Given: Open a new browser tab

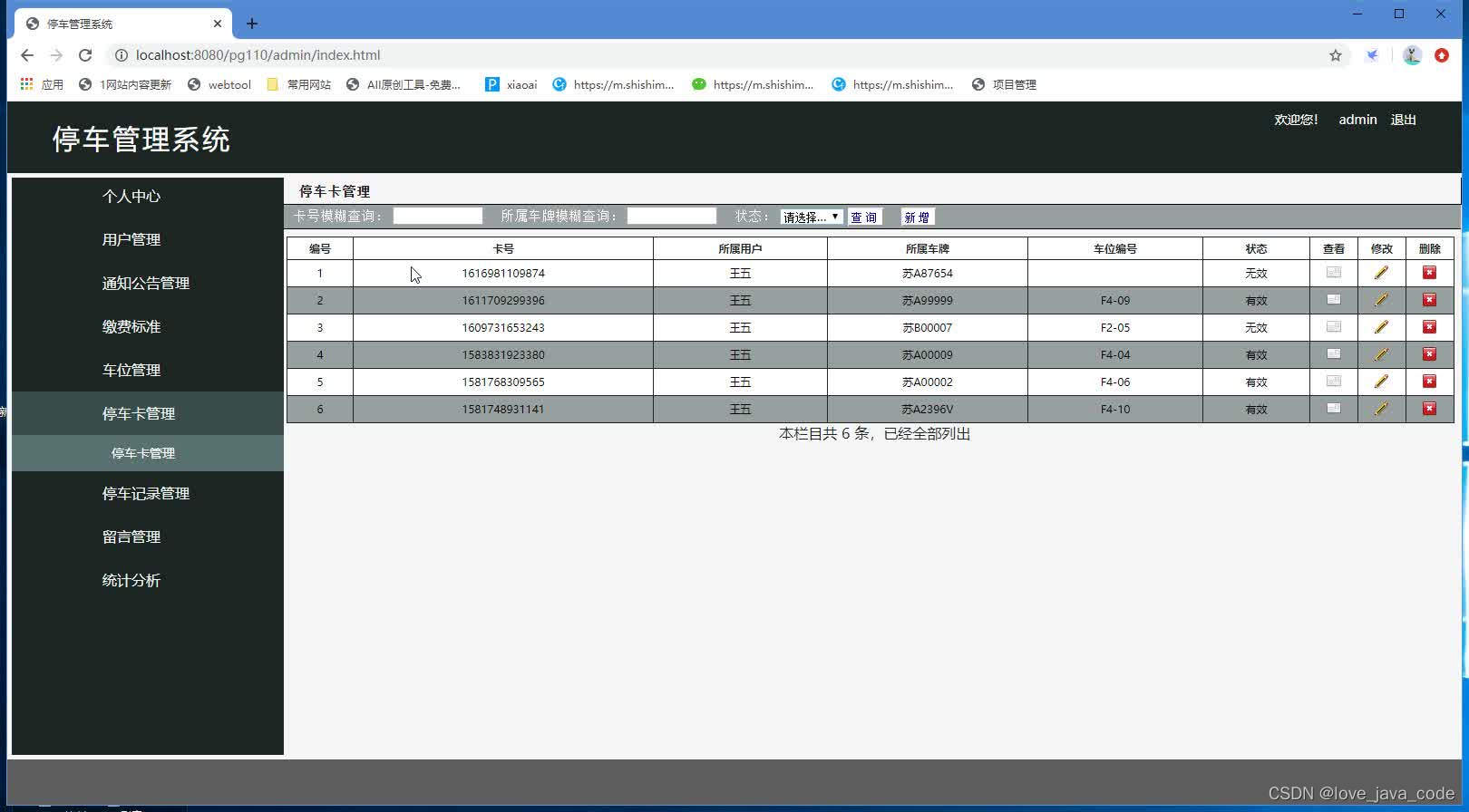Looking at the screenshot, I should point(252,24).
